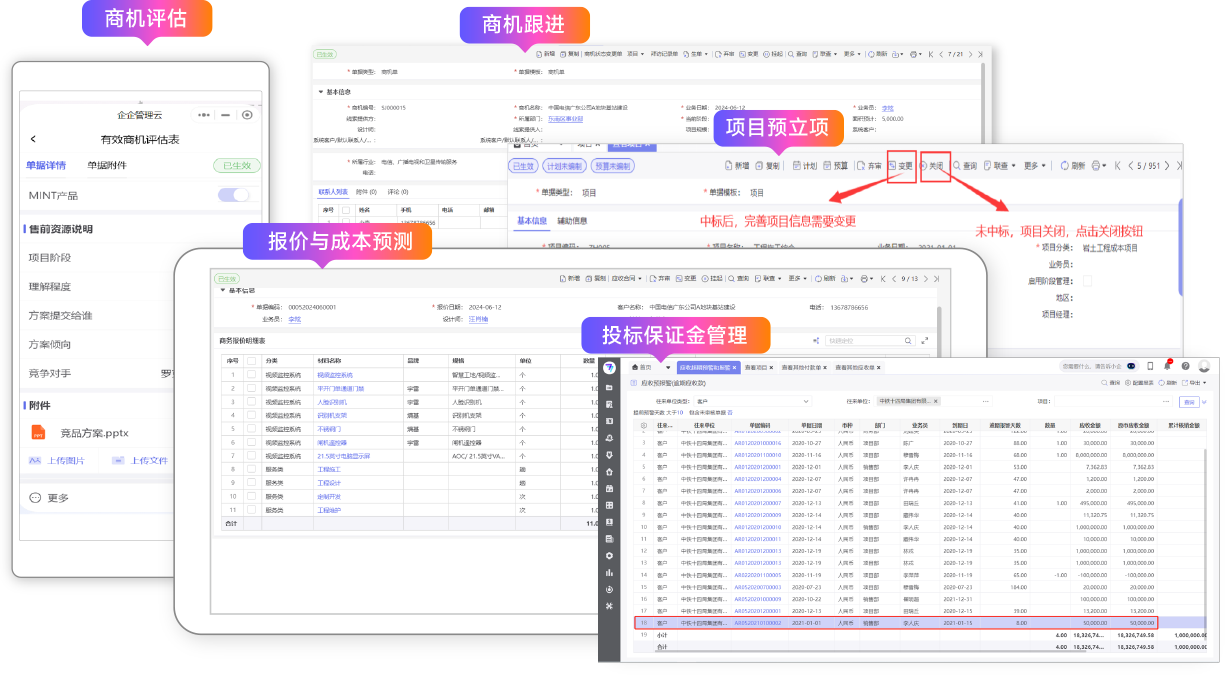Check the 启用阶段管理 checkbox

(x=1088, y=281)
